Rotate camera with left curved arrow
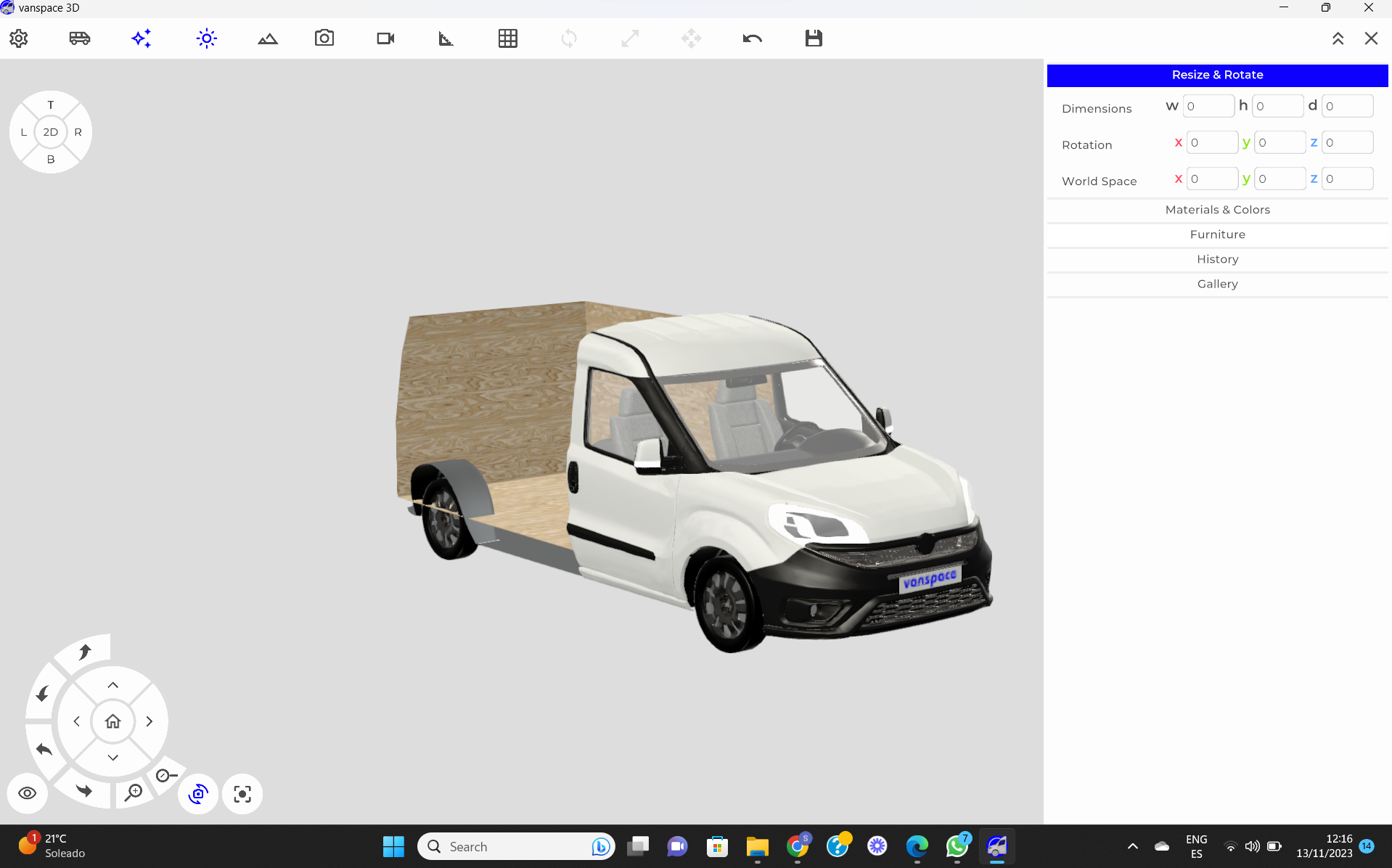This screenshot has height=868, width=1392. point(44,749)
